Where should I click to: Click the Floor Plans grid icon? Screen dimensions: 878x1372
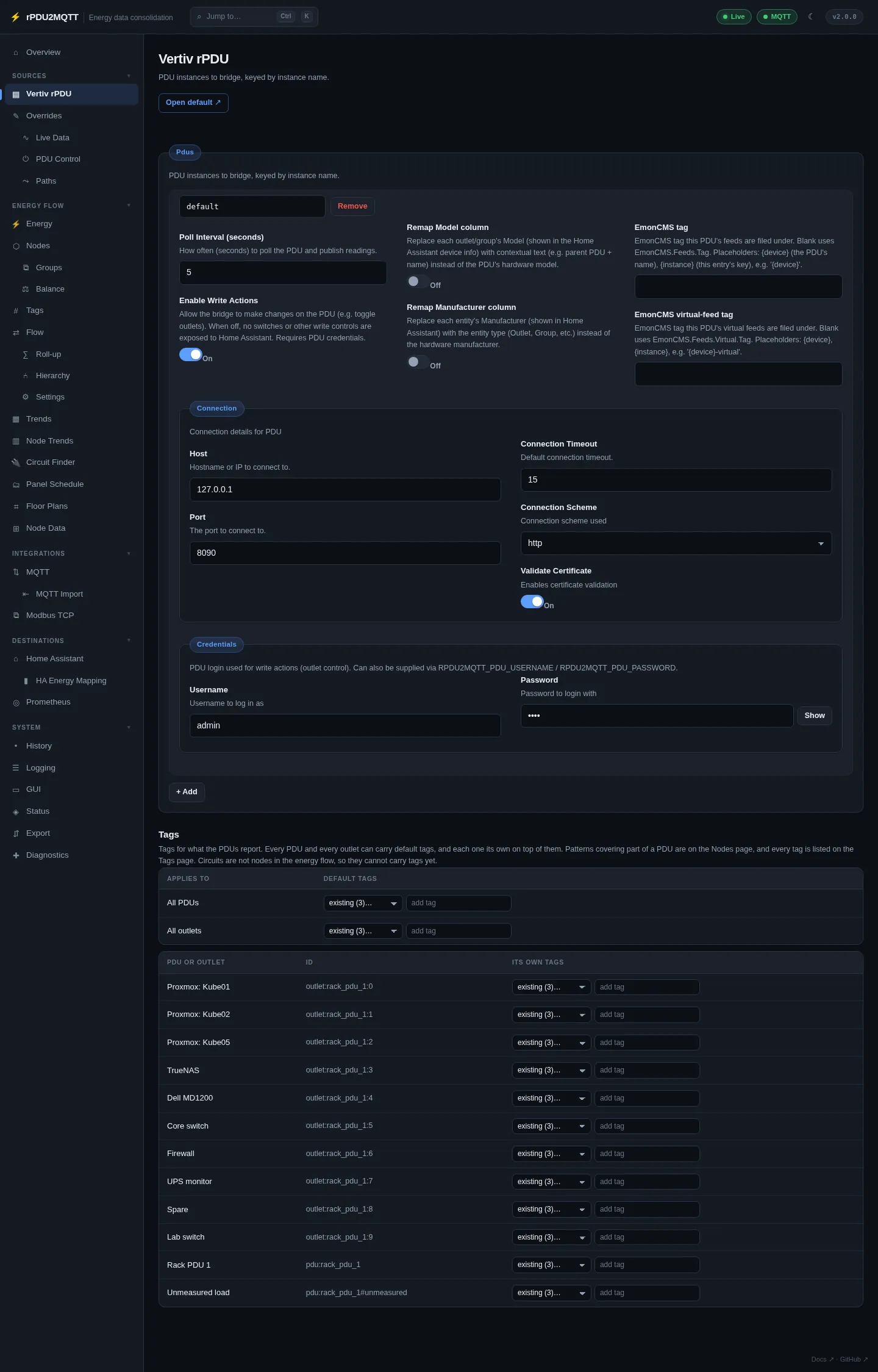click(x=16, y=506)
